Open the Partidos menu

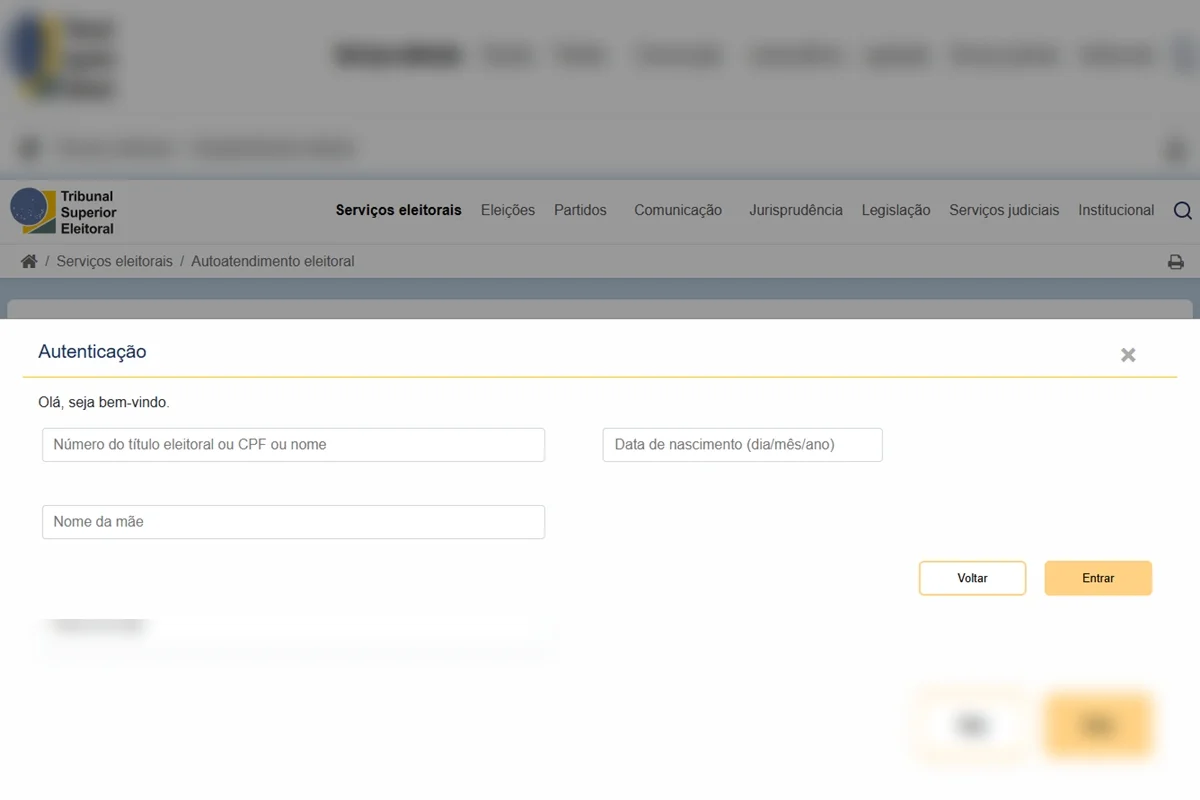pos(580,210)
